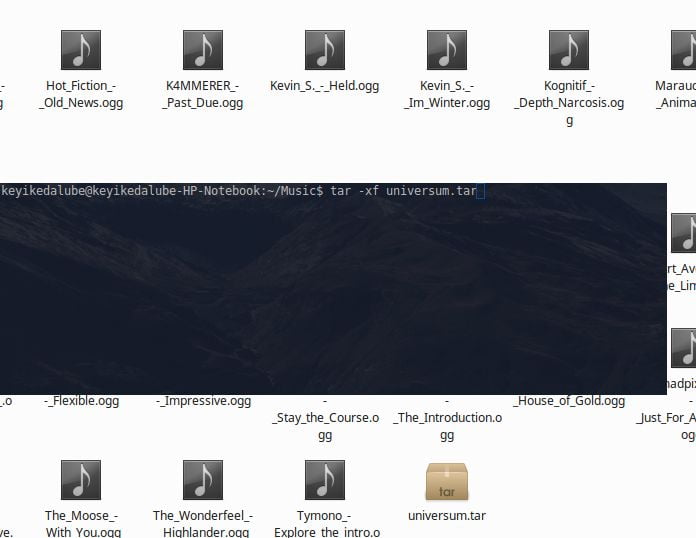
Task: Click the tar -xf universum.tar command text
Action: 403,191
